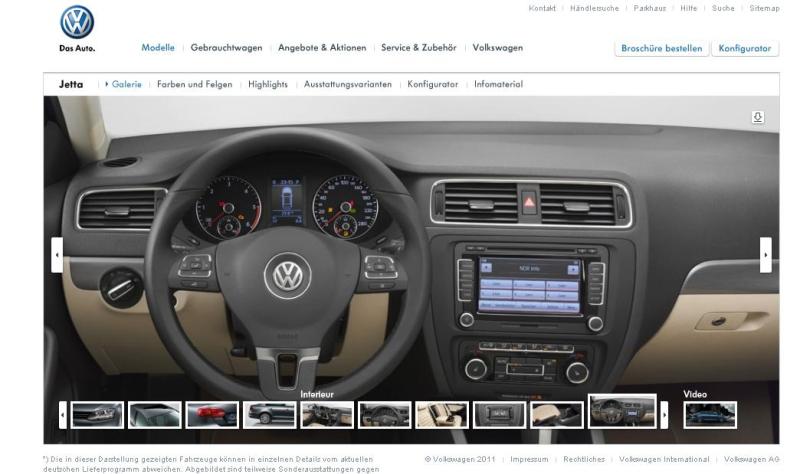Open the Angebote & Aktionen menu
This screenshot has height=474, width=800.
point(322,47)
